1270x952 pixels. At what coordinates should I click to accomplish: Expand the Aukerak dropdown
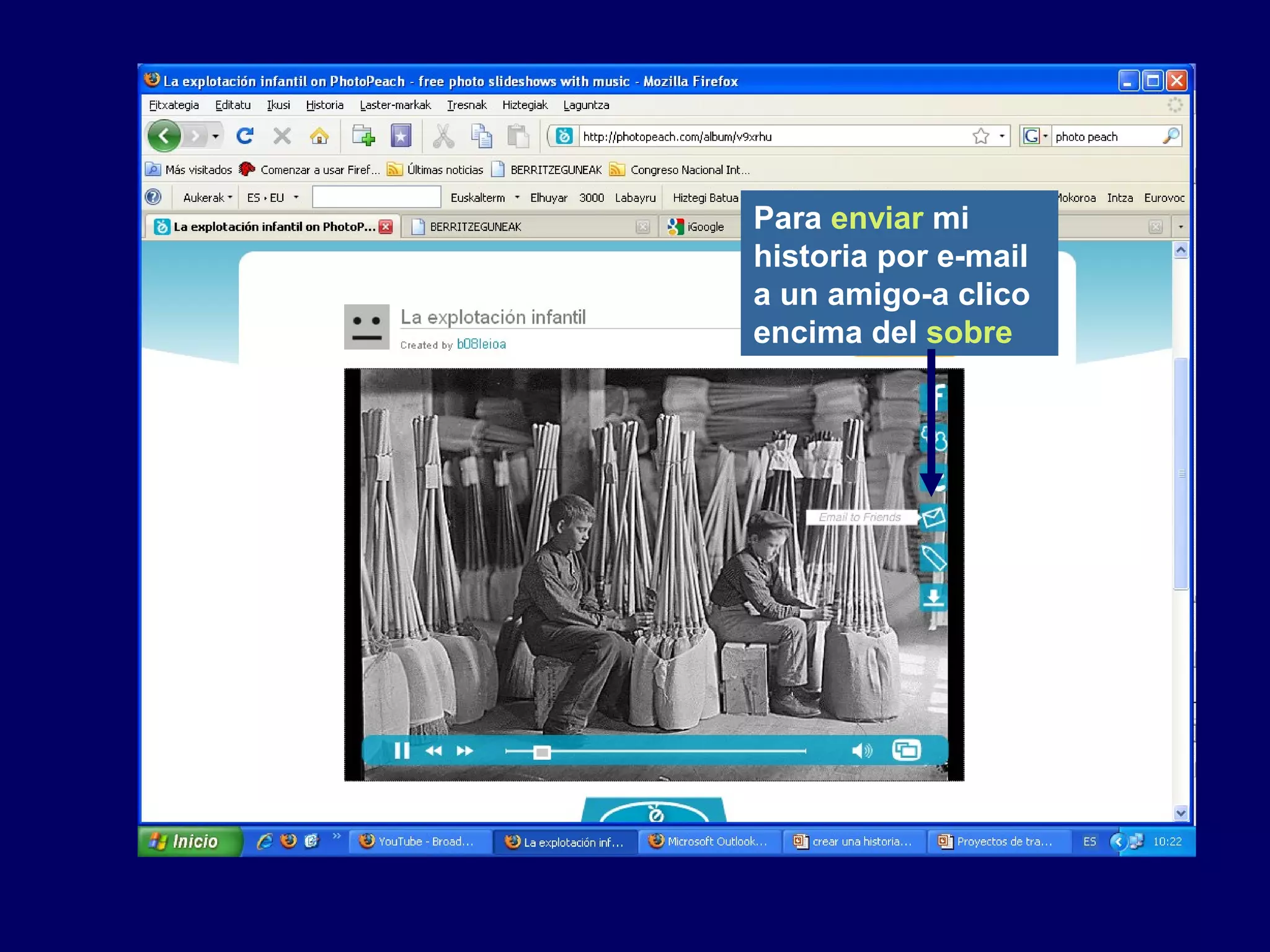pyautogui.click(x=207, y=197)
